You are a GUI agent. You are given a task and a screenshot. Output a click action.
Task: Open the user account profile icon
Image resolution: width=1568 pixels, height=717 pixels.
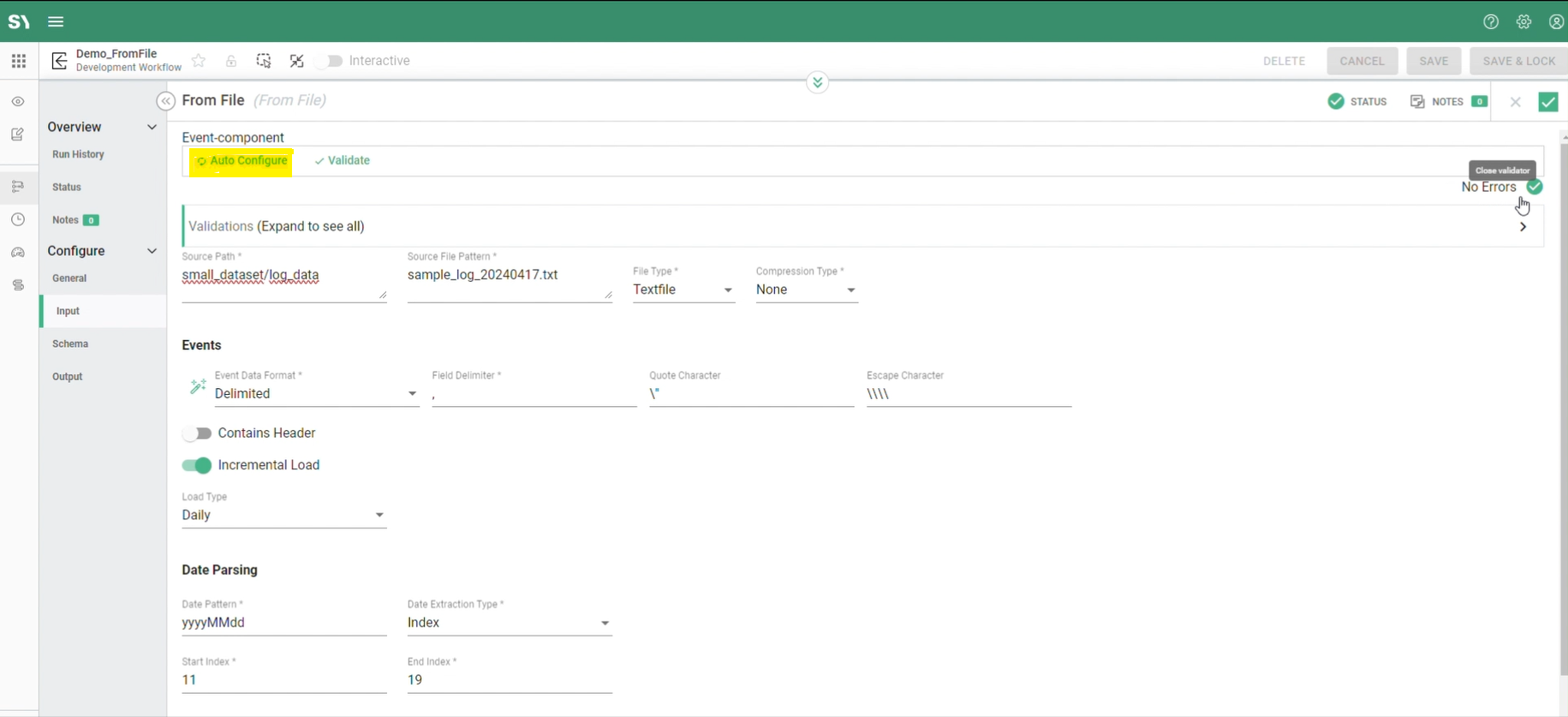(x=1556, y=21)
